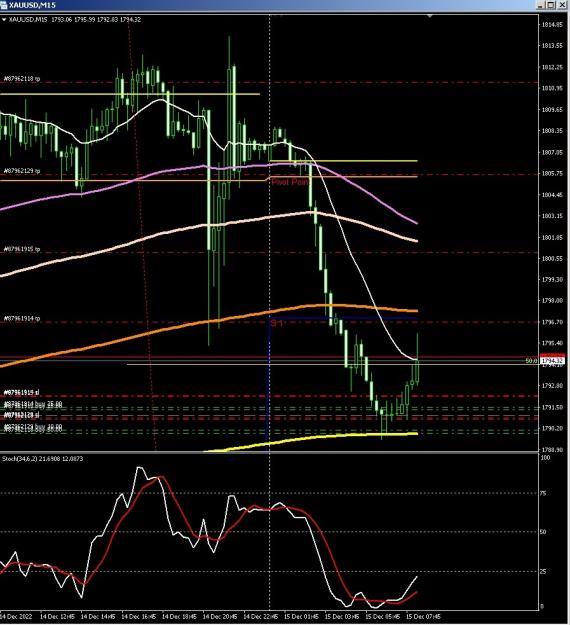Viewport: 570px width, 625px height.
Task: Click the 1807.05 price scale value
Action: [x=552, y=152]
